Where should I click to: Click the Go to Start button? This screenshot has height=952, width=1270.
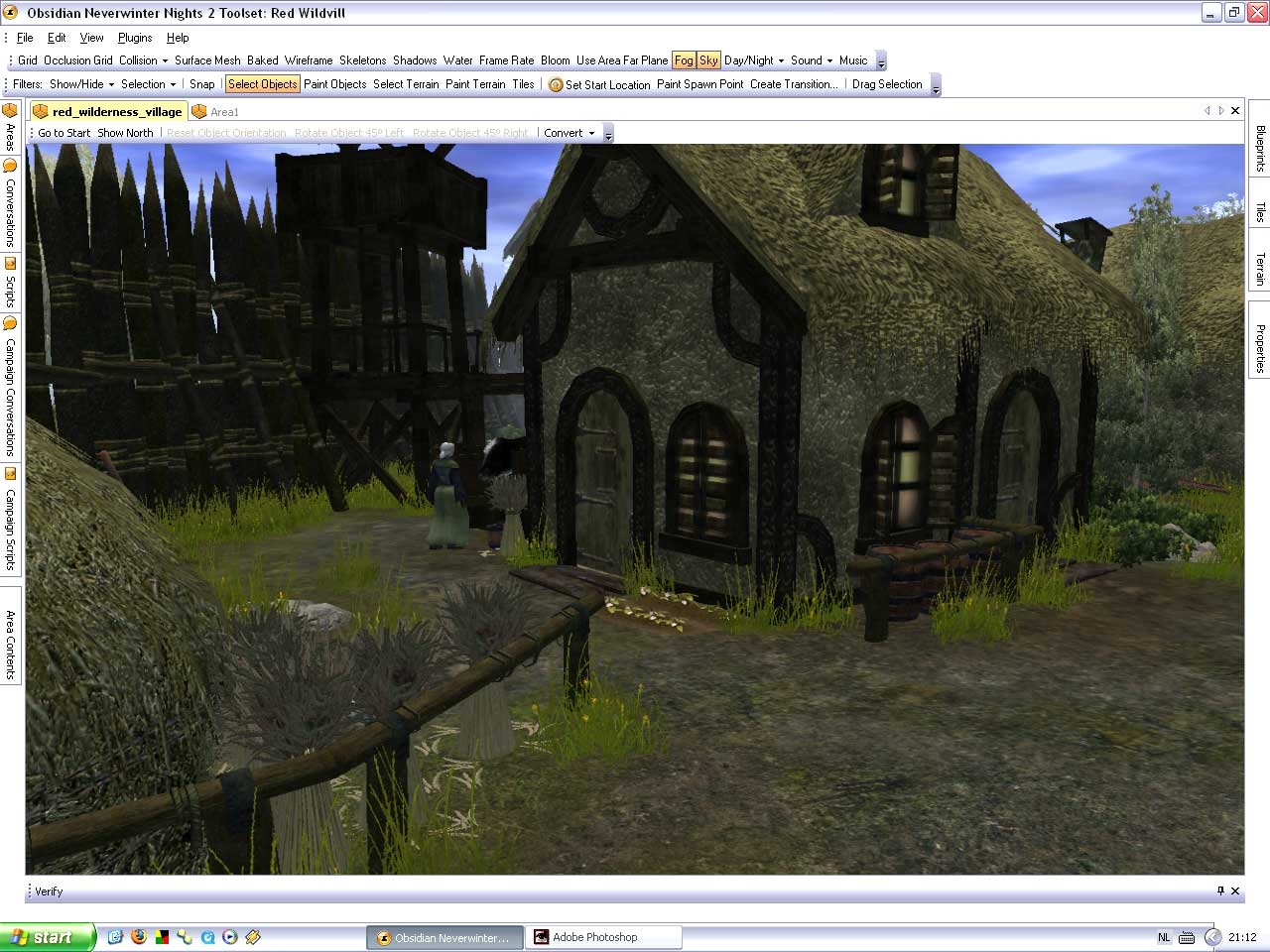[x=63, y=133]
